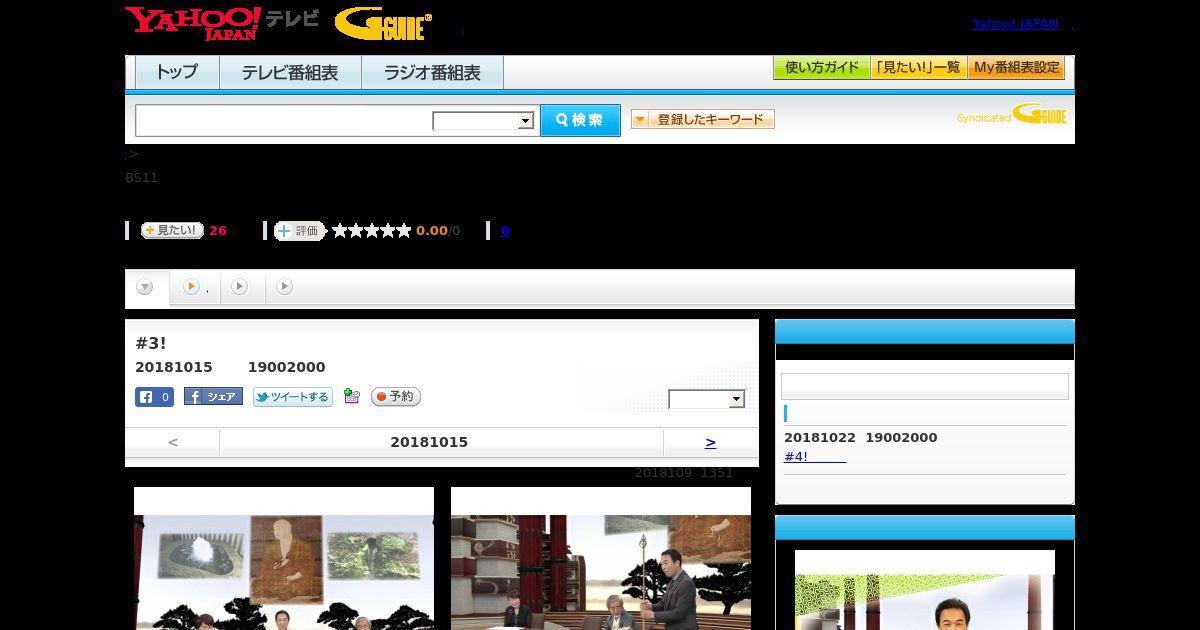Click the Syndicated G-GUIDE badge
This screenshot has width=1200, height=630.
point(1011,114)
